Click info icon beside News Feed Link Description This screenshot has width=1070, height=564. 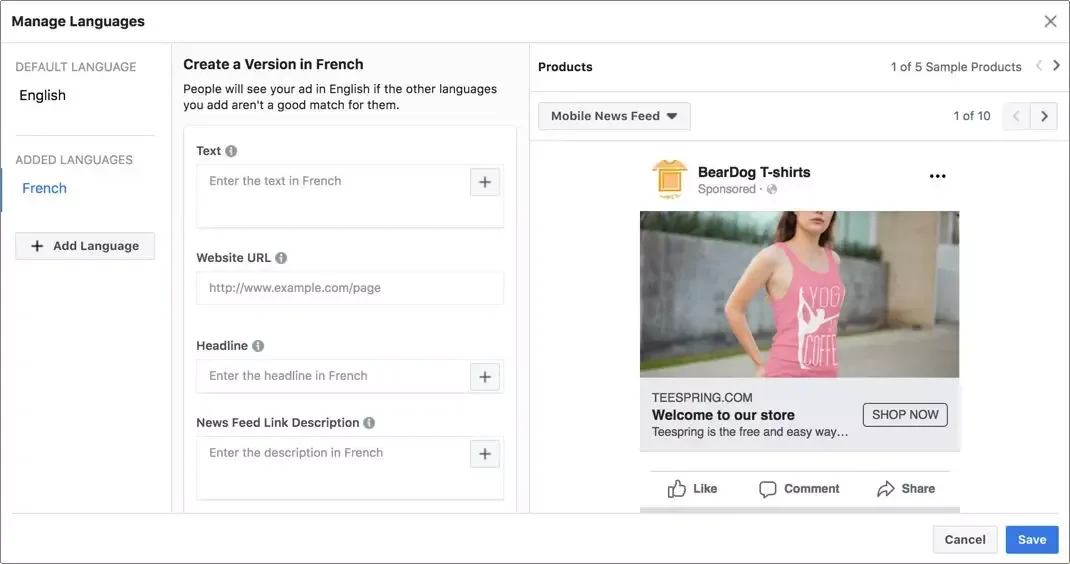pos(369,423)
